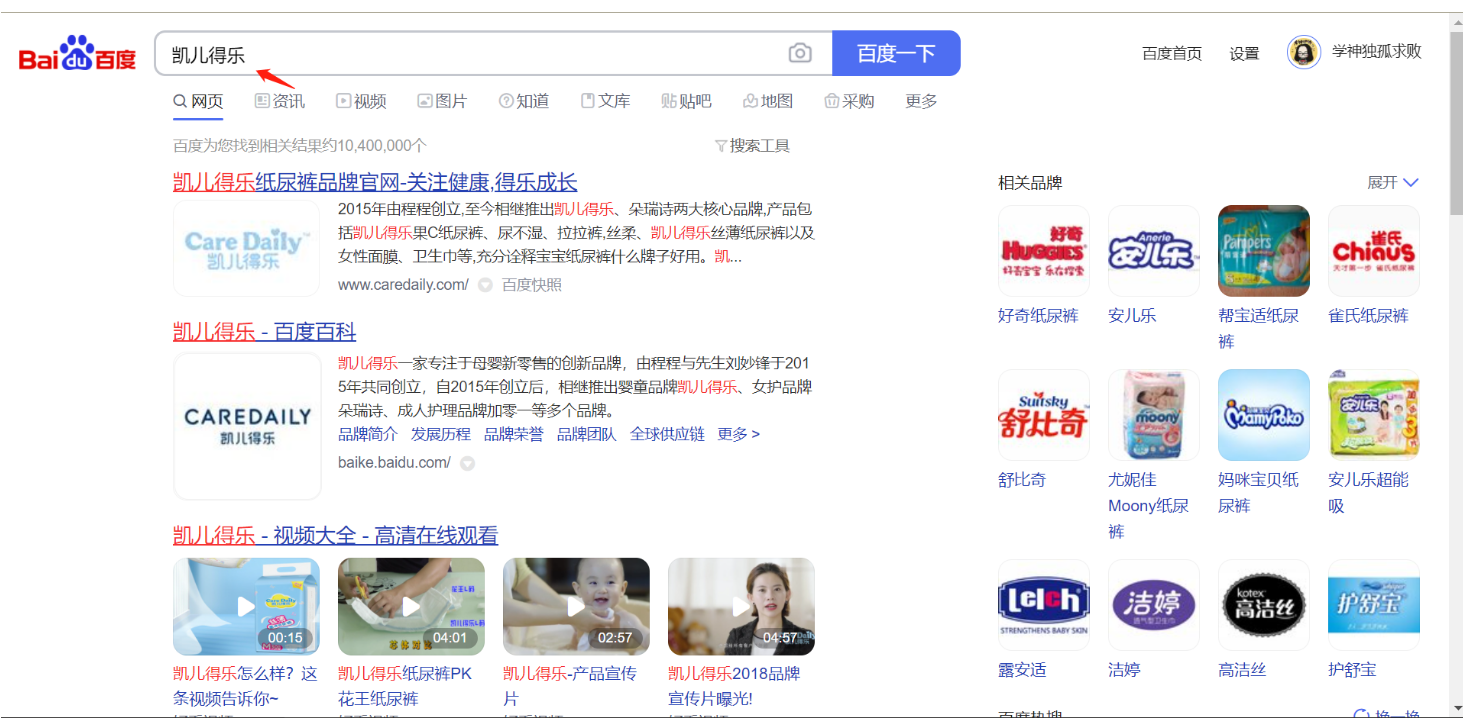This screenshot has width=1463, height=721.
Task: Open 设置 in the top bar
Action: click(x=1244, y=54)
